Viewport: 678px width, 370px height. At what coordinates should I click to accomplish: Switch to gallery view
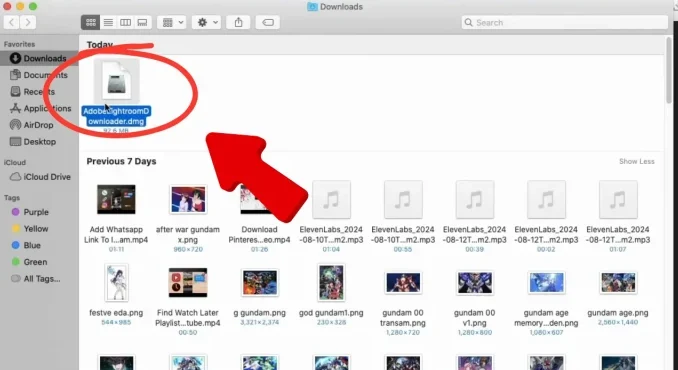tap(142, 22)
